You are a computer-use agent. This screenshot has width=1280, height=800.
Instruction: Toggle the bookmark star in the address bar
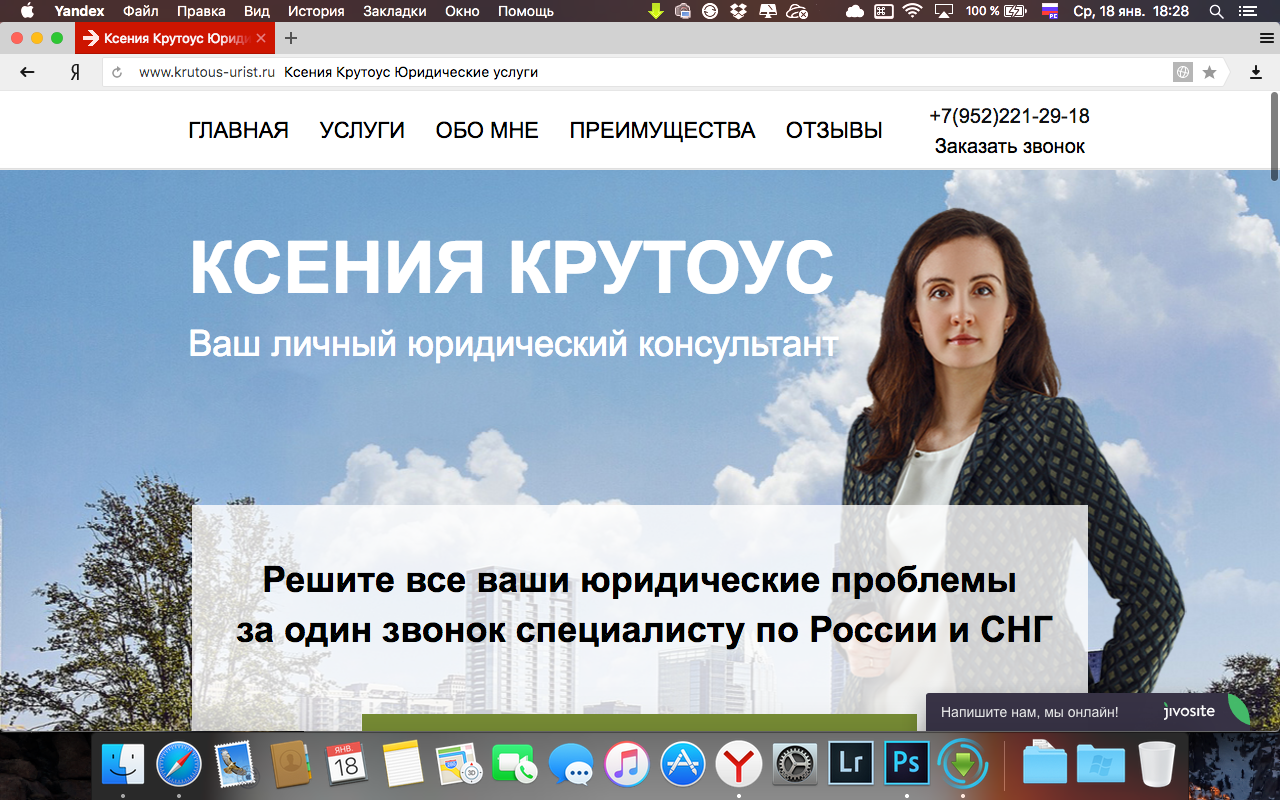pyautogui.click(x=1211, y=71)
